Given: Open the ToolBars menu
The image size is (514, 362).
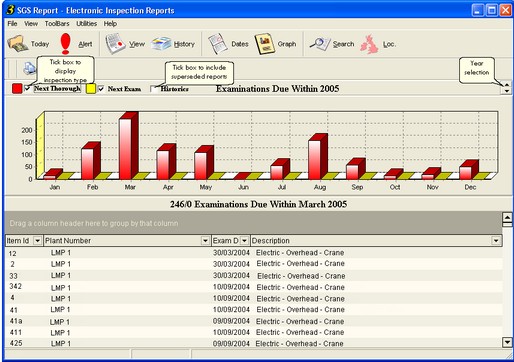Looking at the screenshot, I should tap(57, 24).
